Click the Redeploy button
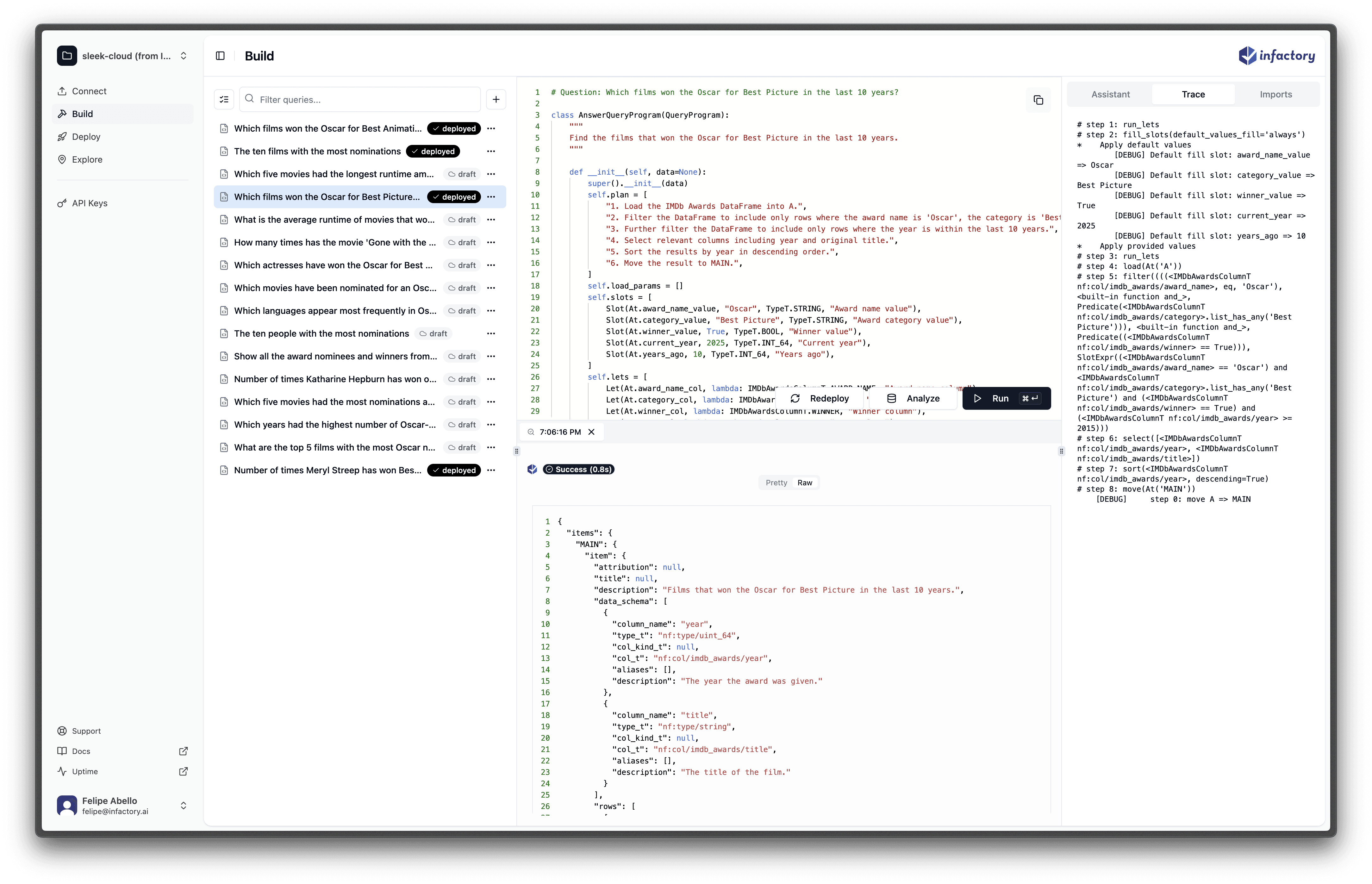The image size is (1372, 884). pyautogui.click(x=820, y=398)
